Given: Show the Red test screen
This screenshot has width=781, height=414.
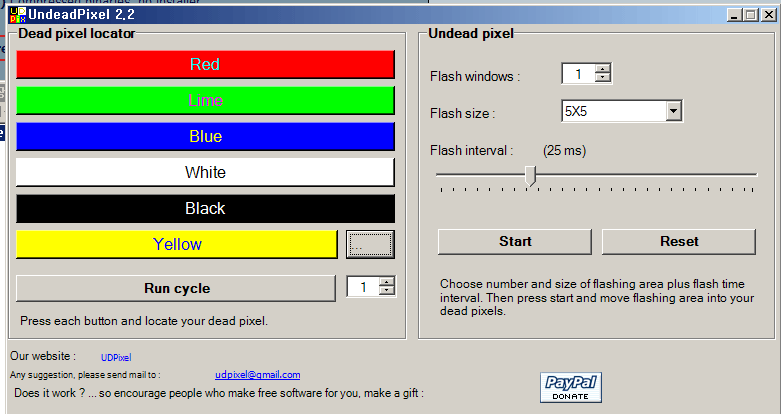Looking at the screenshot, I should [205, 64].
